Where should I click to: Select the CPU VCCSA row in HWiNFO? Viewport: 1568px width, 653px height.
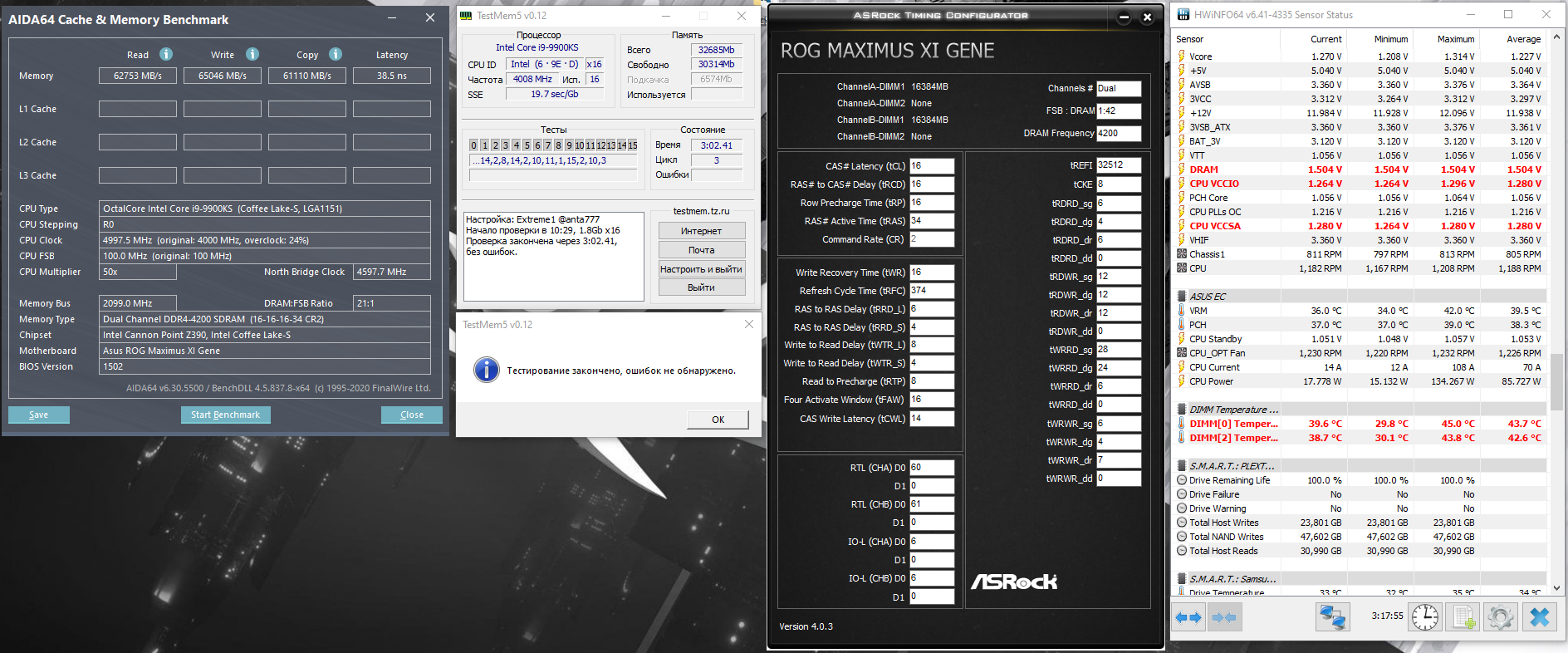click(x=1360, y=226)
